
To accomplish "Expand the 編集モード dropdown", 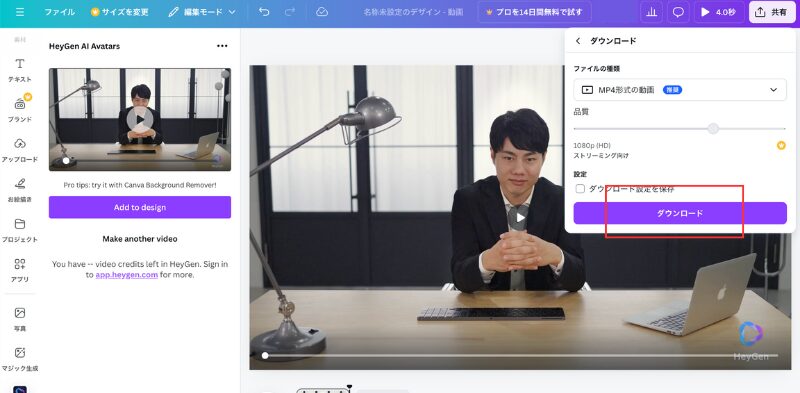I will point(202,12).
